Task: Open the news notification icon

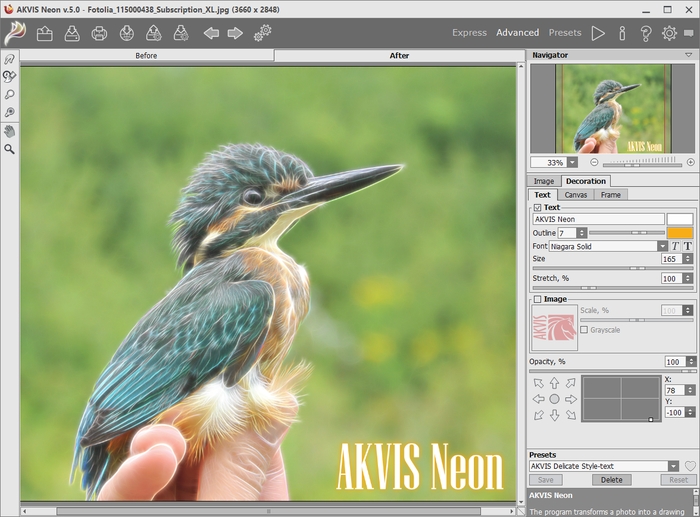Action: coord(689,33)
